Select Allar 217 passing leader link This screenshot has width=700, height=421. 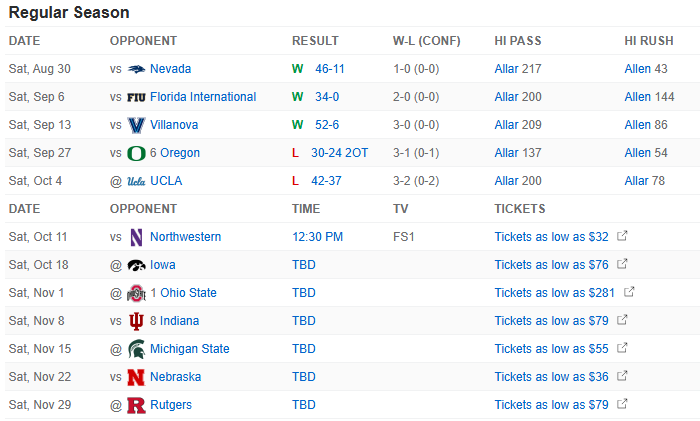coord(517,69)
